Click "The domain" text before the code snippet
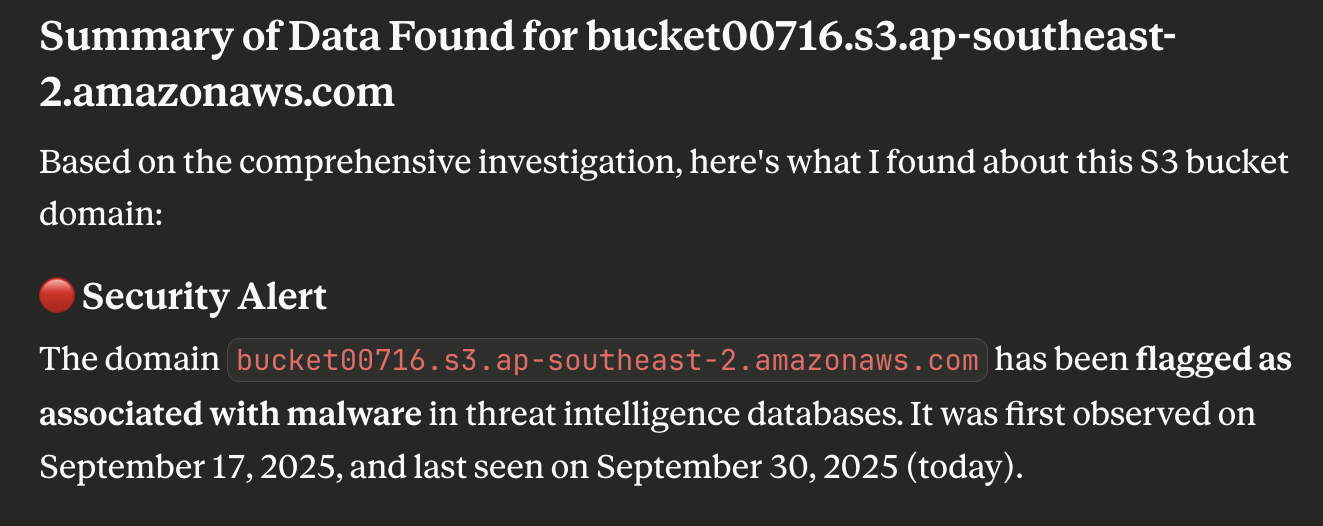Image resolution: width=1323 pixels, height=526 pixels. (129, 360)
